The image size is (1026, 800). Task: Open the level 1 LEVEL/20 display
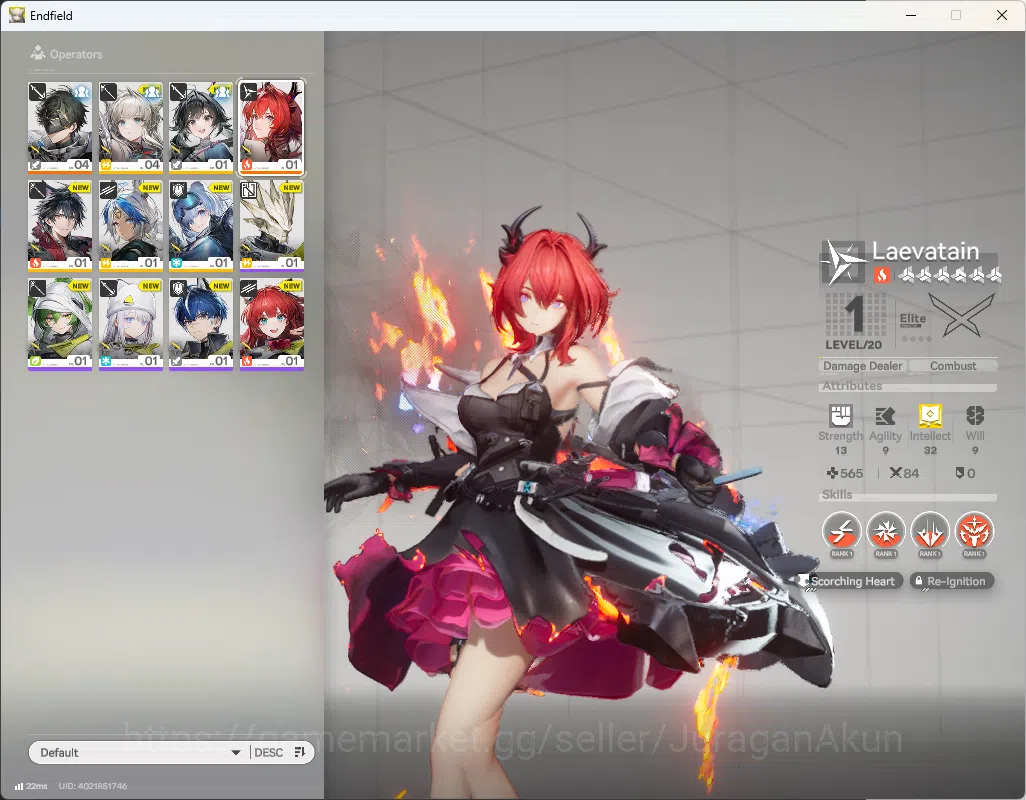pos(854,322)
